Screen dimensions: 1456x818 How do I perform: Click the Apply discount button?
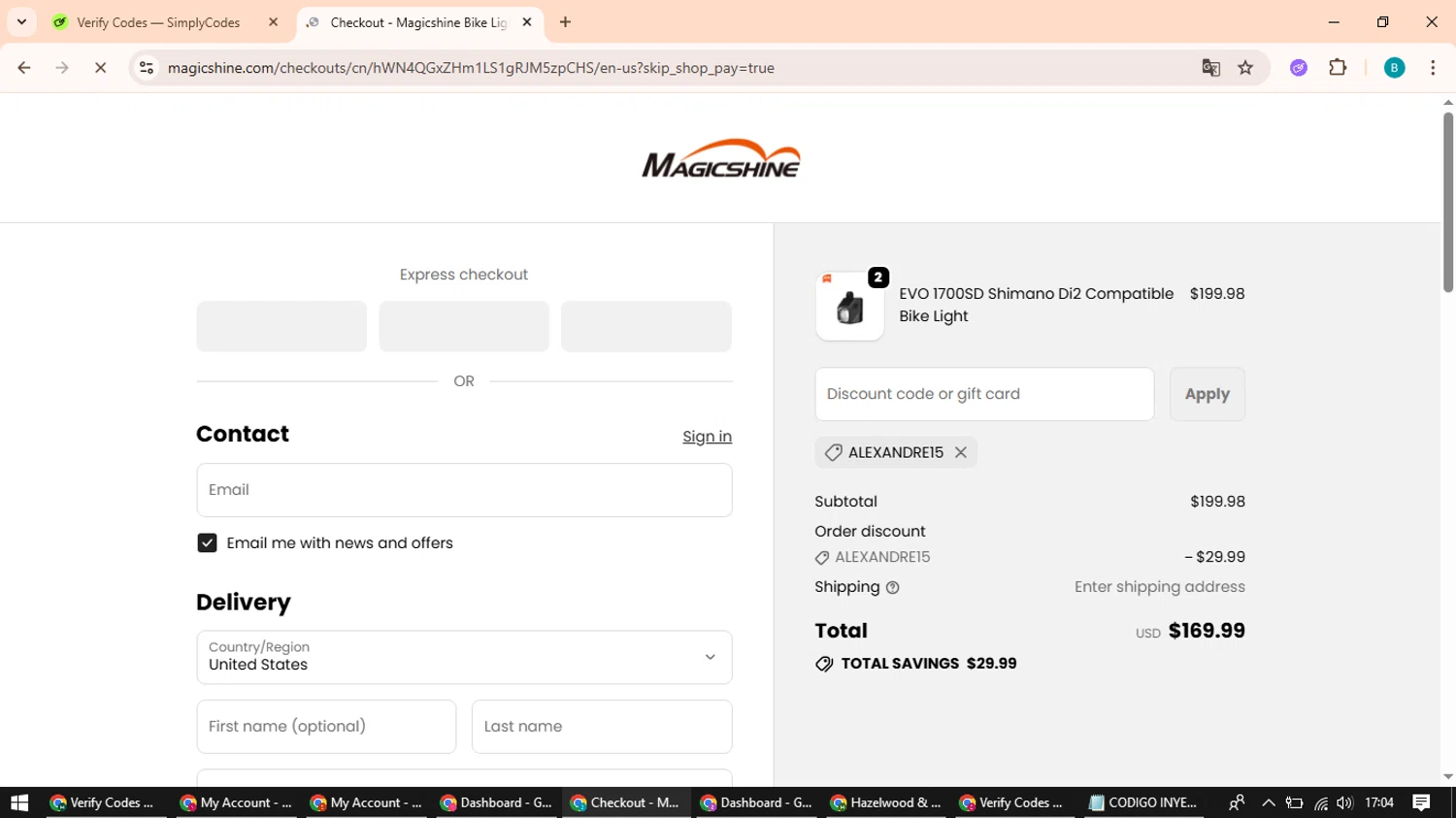coord(1207,394)
